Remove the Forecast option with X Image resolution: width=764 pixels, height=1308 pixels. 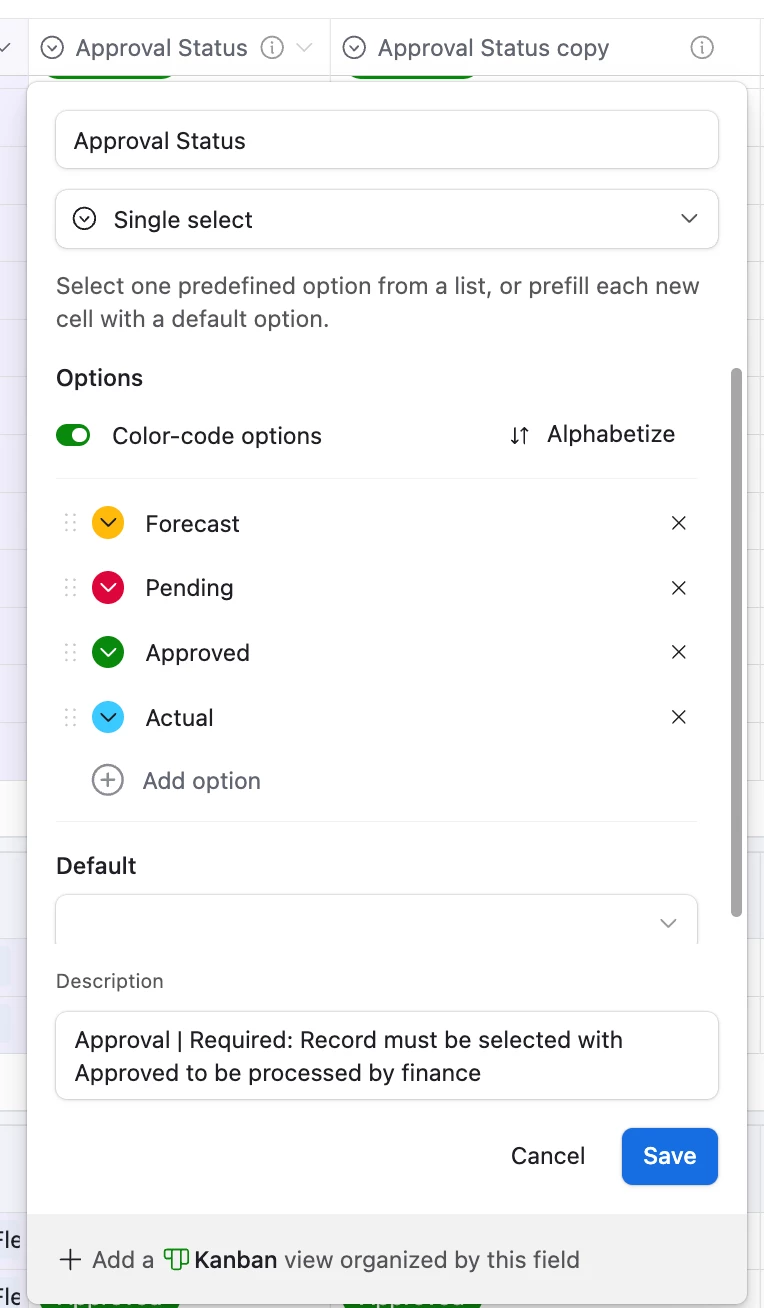coord(678,523)
